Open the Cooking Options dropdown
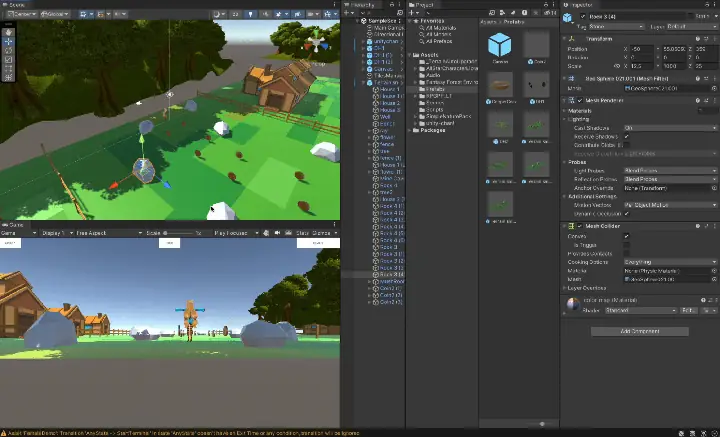Viewport: 720px width, 437px height. tap(670, 262)
